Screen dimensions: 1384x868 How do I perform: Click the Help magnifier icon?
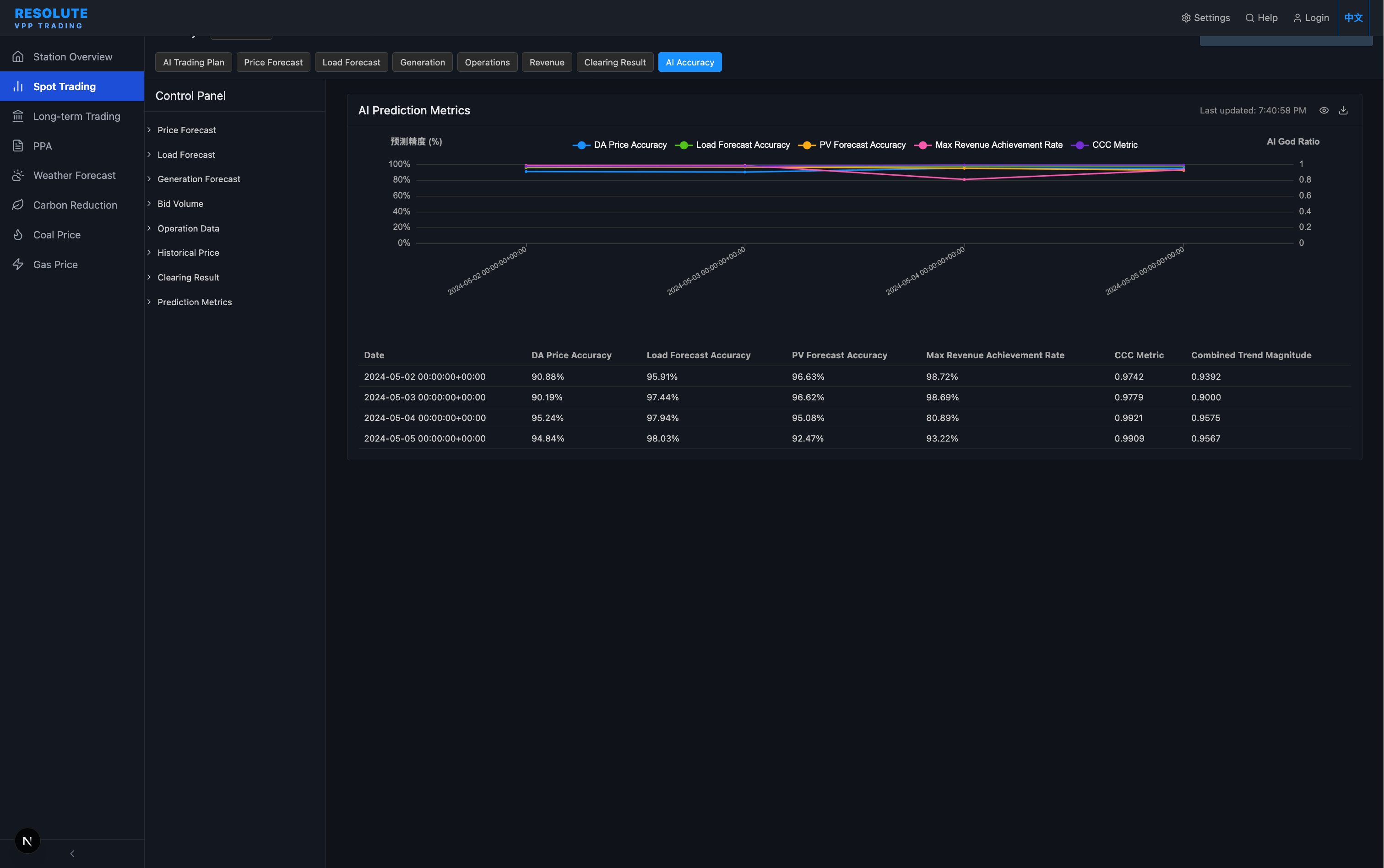click(1249, 18)
